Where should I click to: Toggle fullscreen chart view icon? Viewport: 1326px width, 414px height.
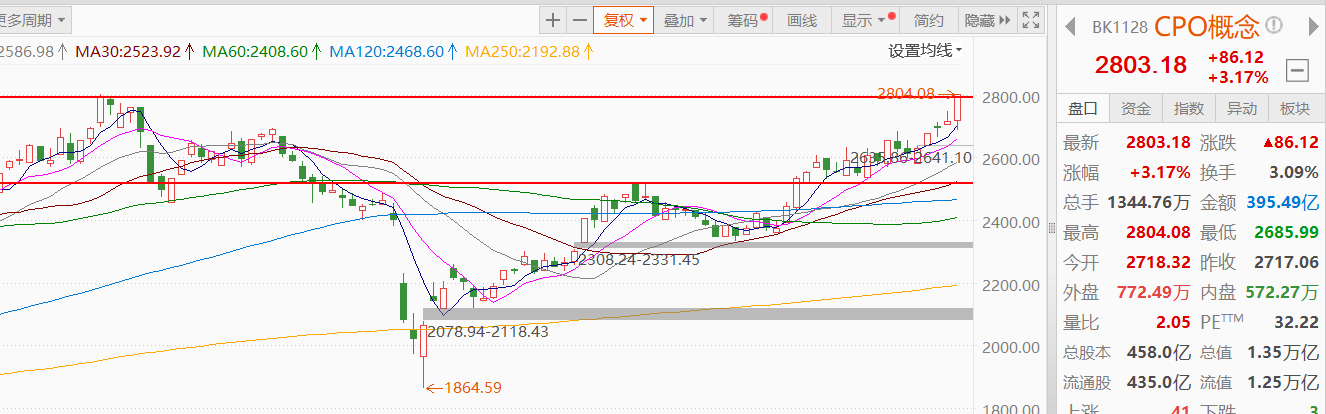[1030, 19]
